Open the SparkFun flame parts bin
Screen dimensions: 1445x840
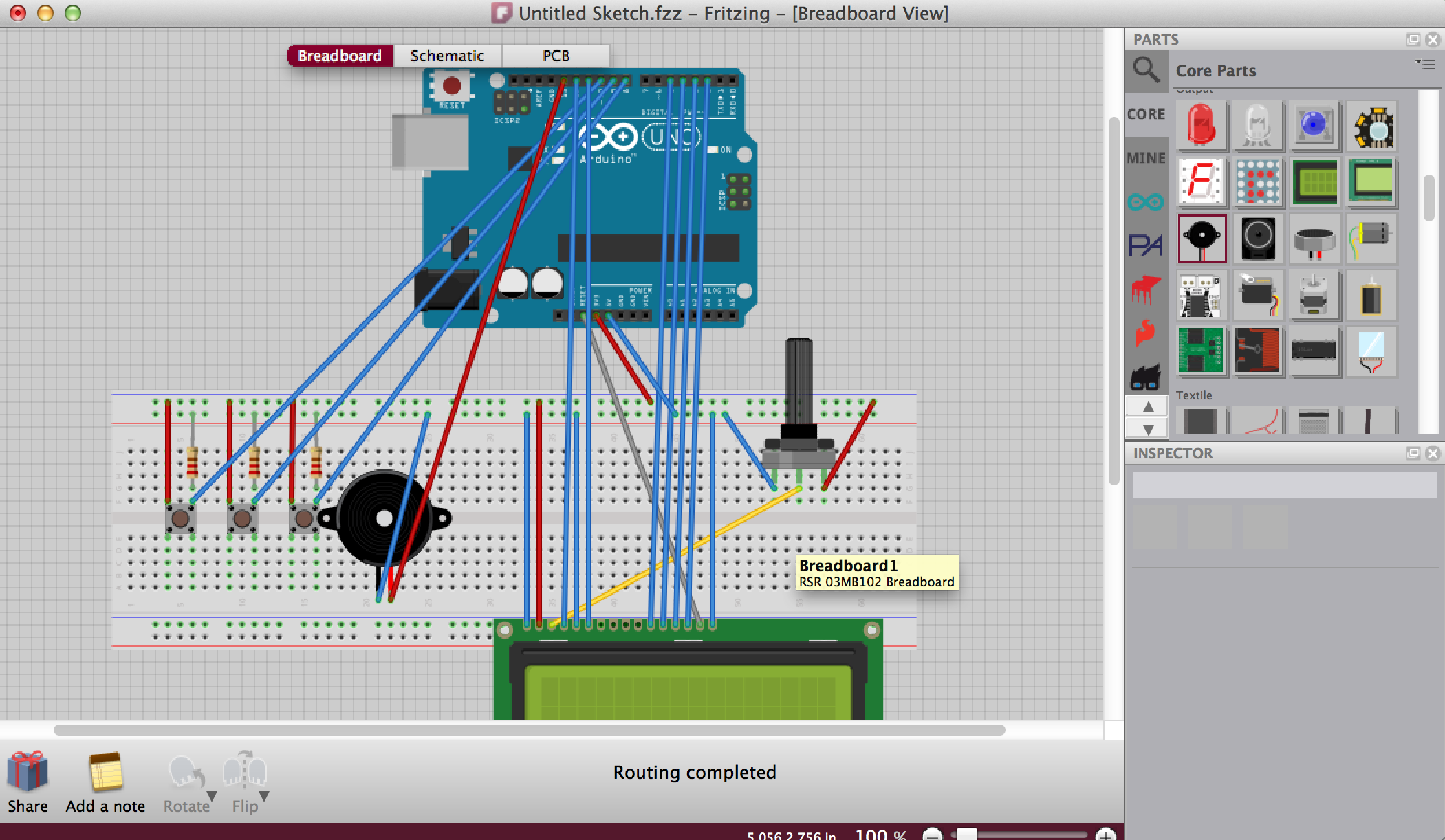(x=1145, y=333)
